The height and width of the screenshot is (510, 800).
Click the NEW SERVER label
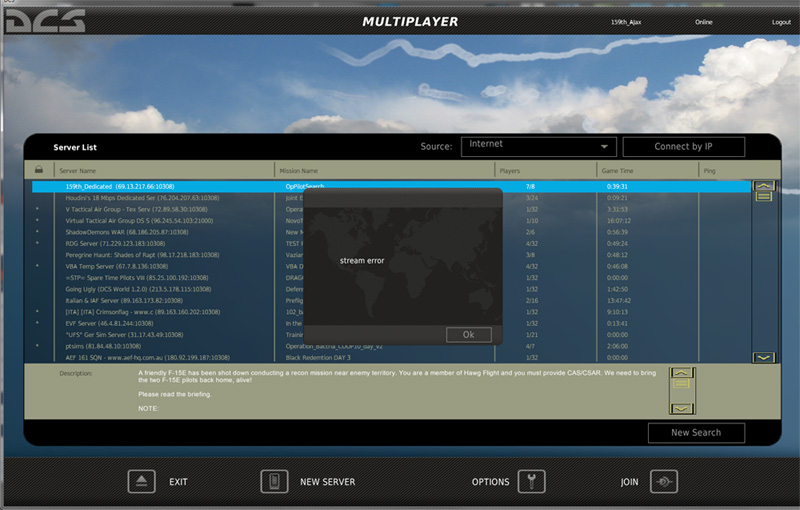click(328, 482)
